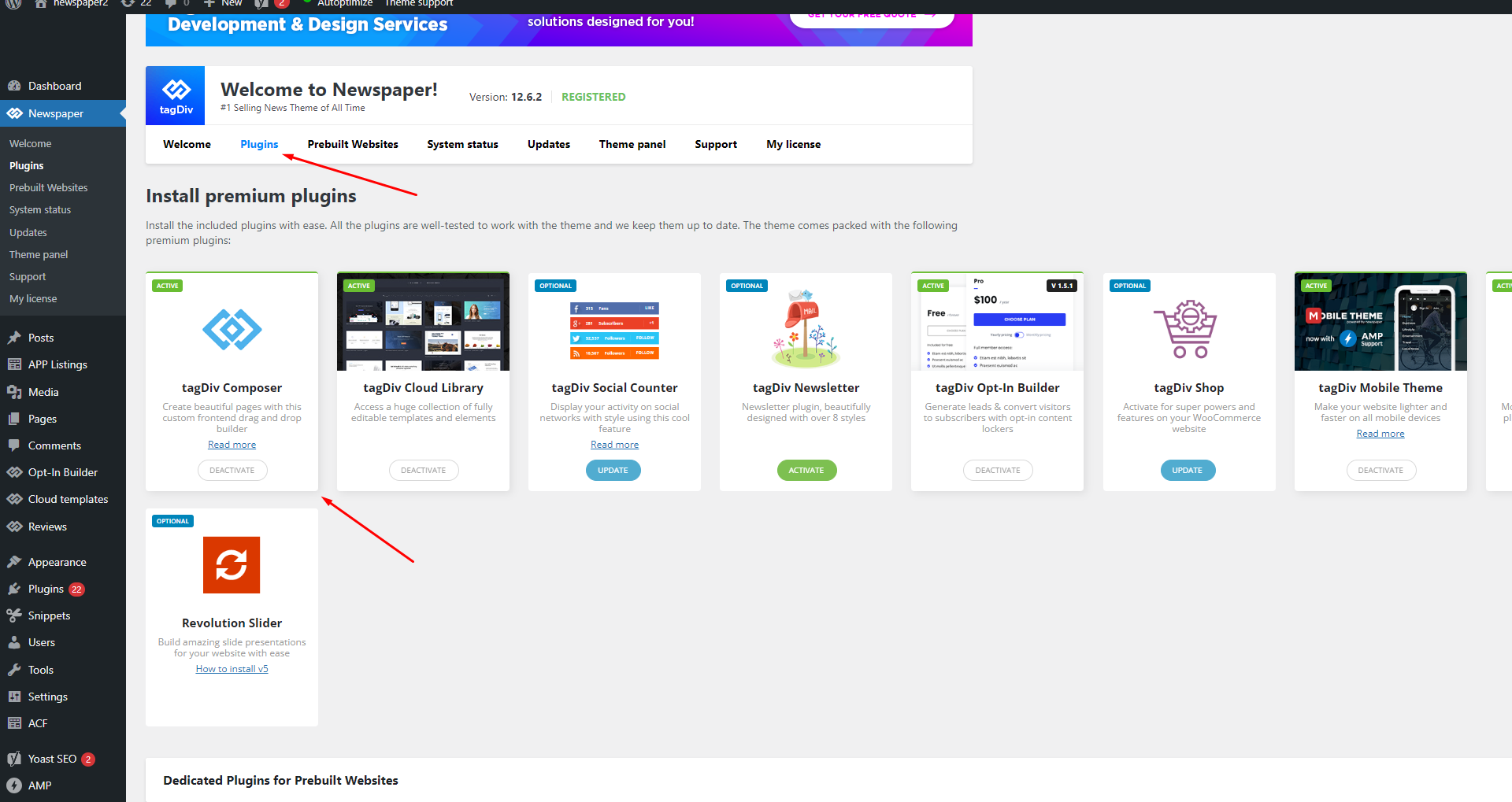Click the Yoast SEO sidebar icon

[x=14, y=759]
